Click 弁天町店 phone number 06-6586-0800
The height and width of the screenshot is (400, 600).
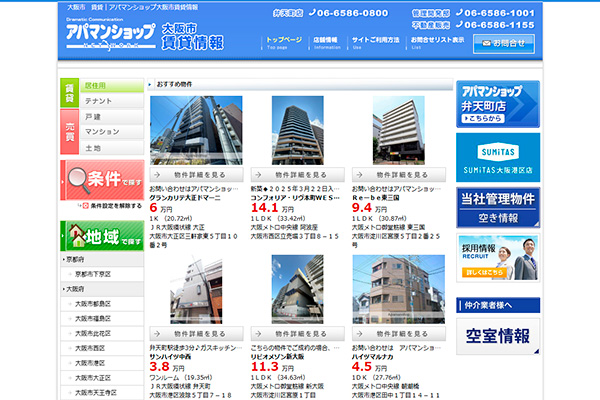click(349, 13)
